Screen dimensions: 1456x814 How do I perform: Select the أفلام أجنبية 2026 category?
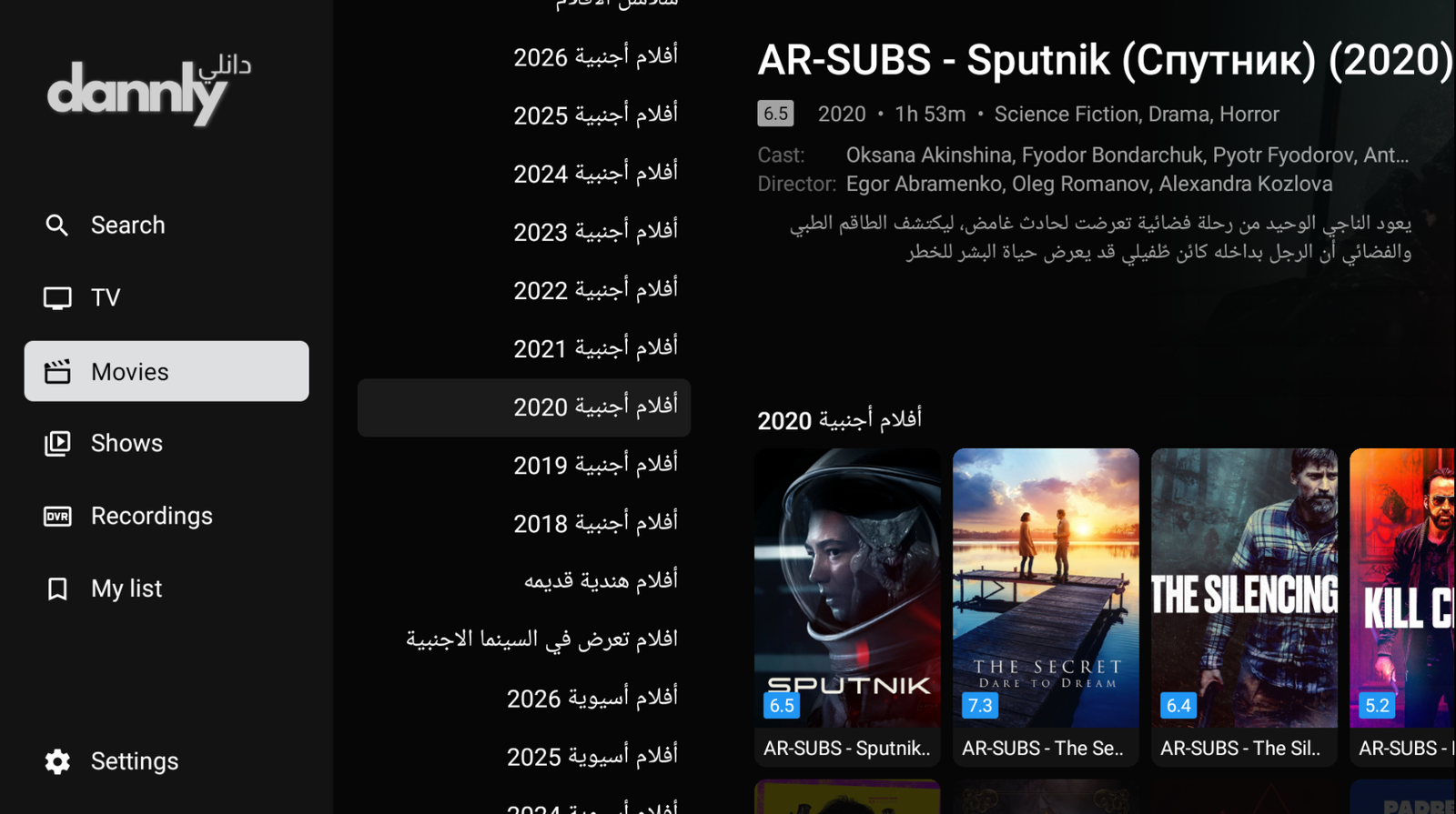595,57
